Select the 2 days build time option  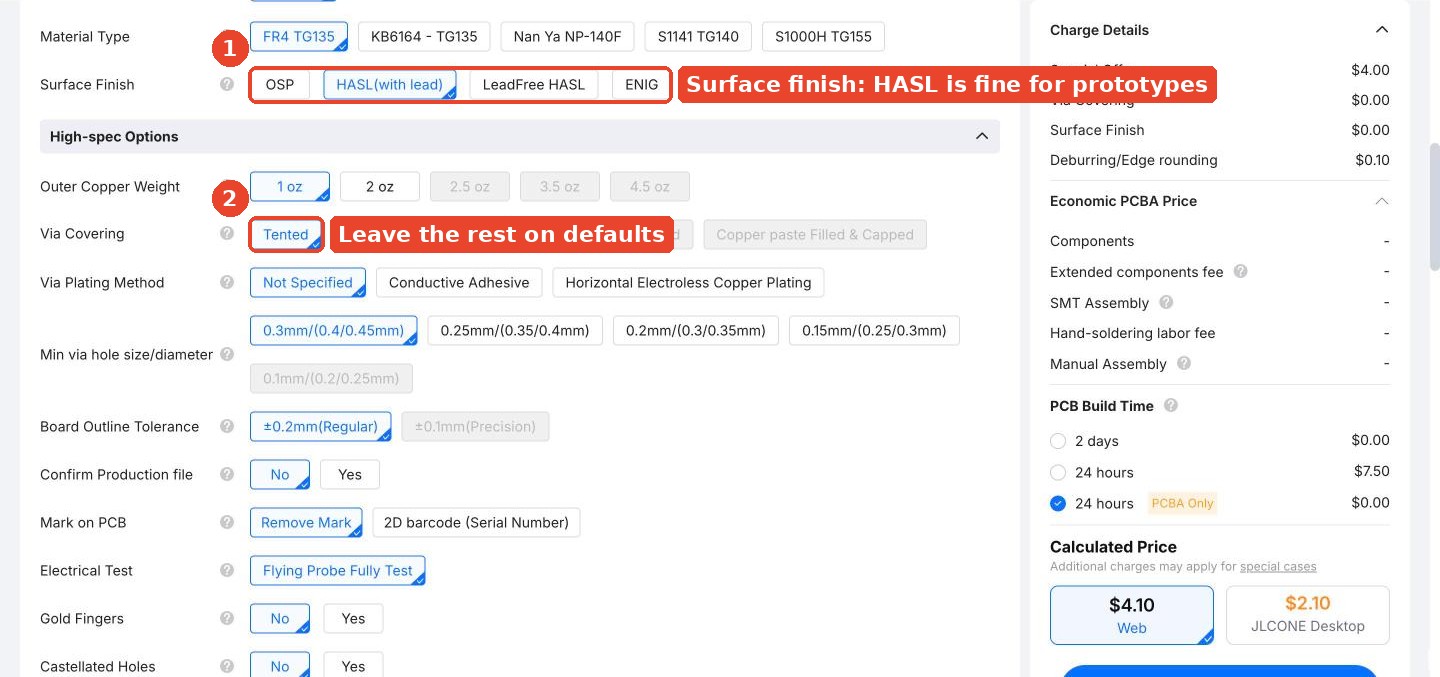click(1058, 441)
